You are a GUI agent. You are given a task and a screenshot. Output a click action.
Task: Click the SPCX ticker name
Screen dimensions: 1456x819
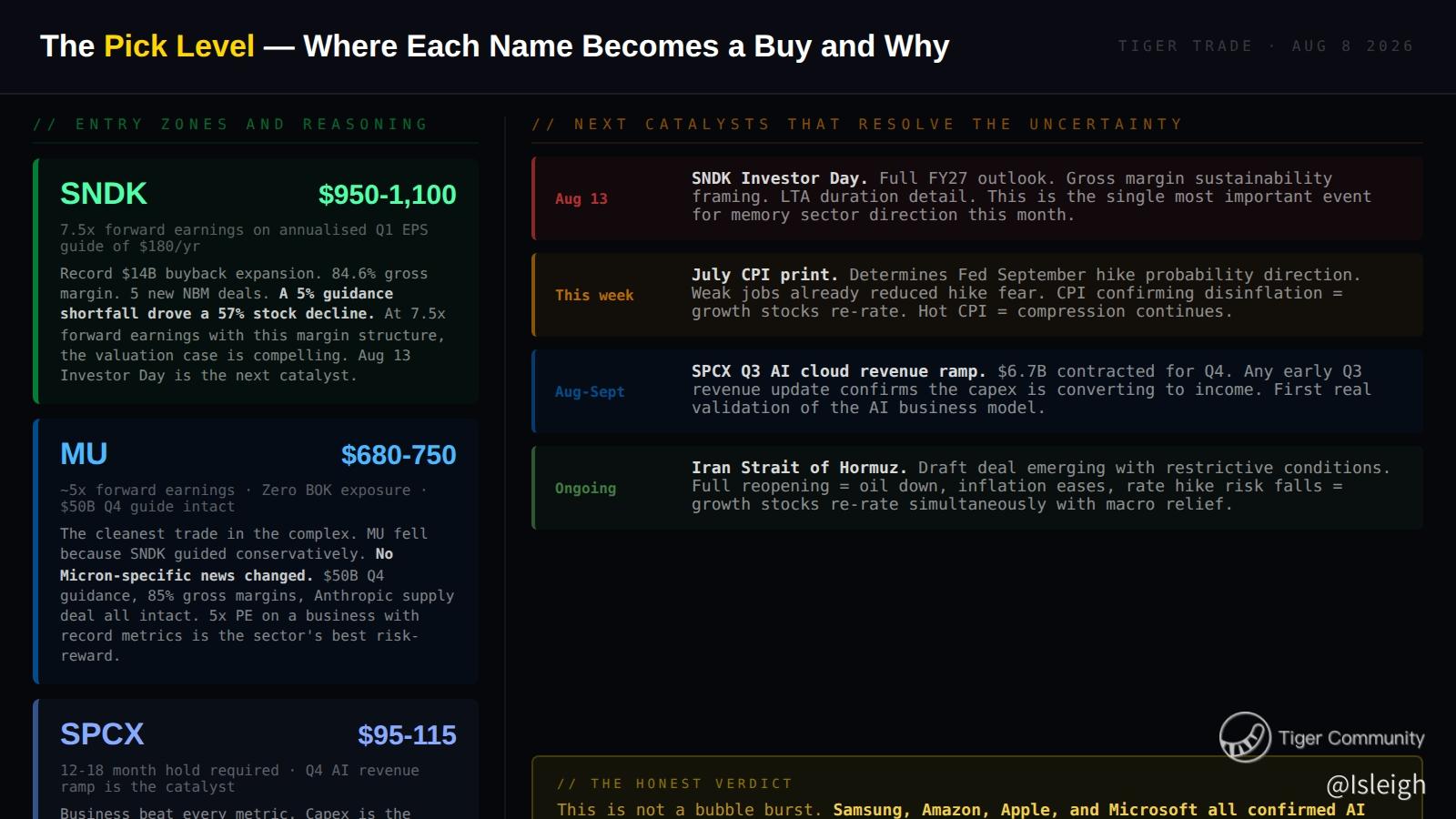(x=102, y=734)
